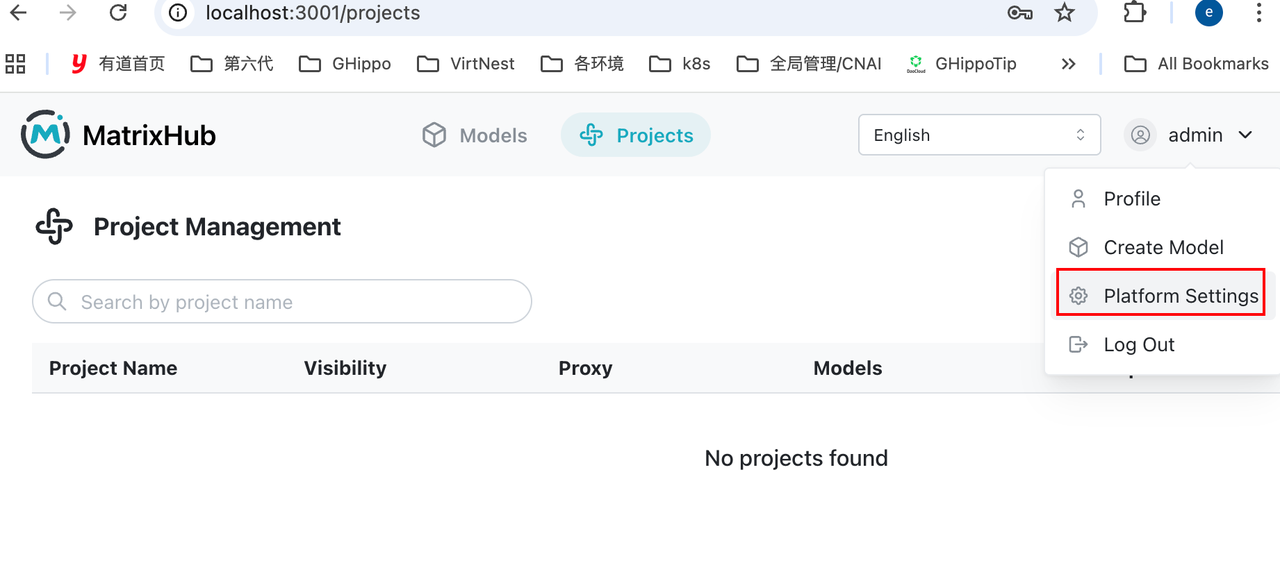The height and width of the screenshot is (572, 1280).
Task: Click the cube icon beside Create Model
Action: (x=1078, y=247)
